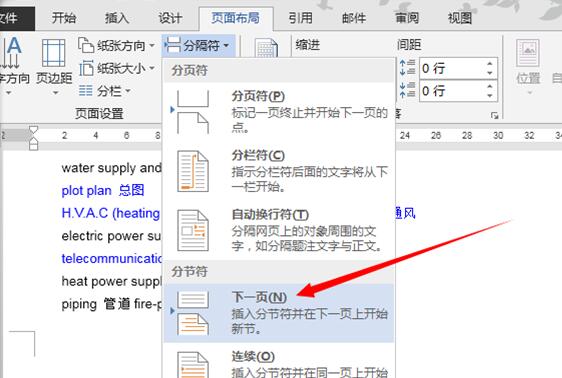
Task: Click the 'electric power su' text line
Action: pos(111,236)
